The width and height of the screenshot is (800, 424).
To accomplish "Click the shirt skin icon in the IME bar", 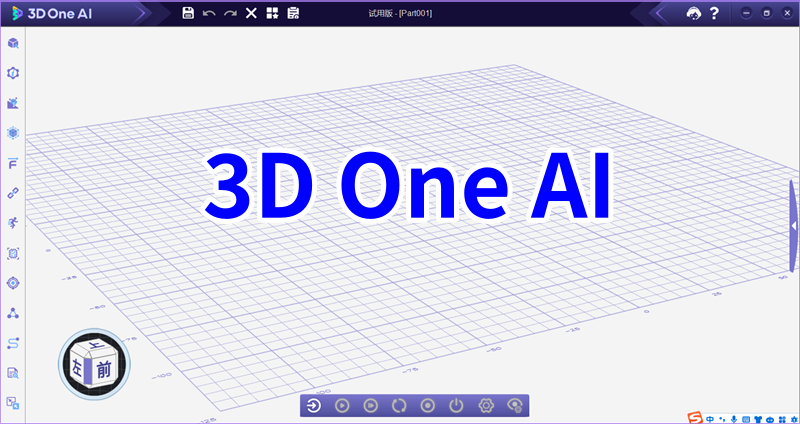I will 758,419.
